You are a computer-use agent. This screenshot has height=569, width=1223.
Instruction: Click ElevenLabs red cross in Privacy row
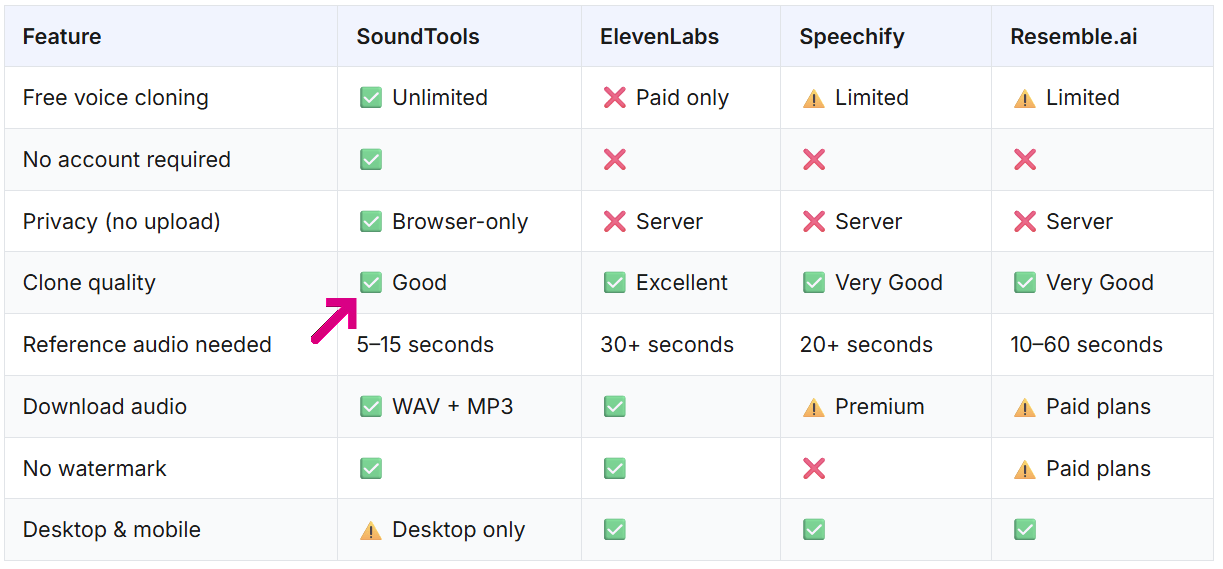614,222
